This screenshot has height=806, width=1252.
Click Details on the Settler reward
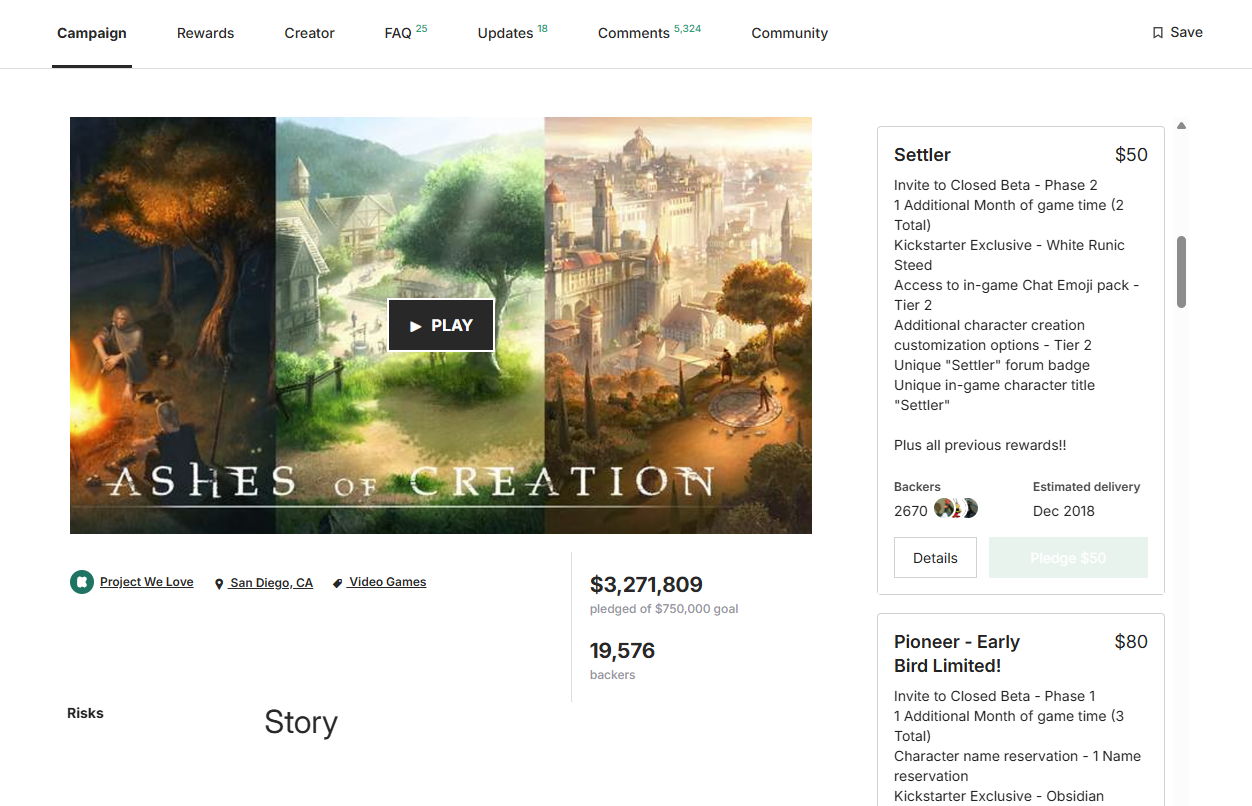pyautogui.click(x=935, y=558)
